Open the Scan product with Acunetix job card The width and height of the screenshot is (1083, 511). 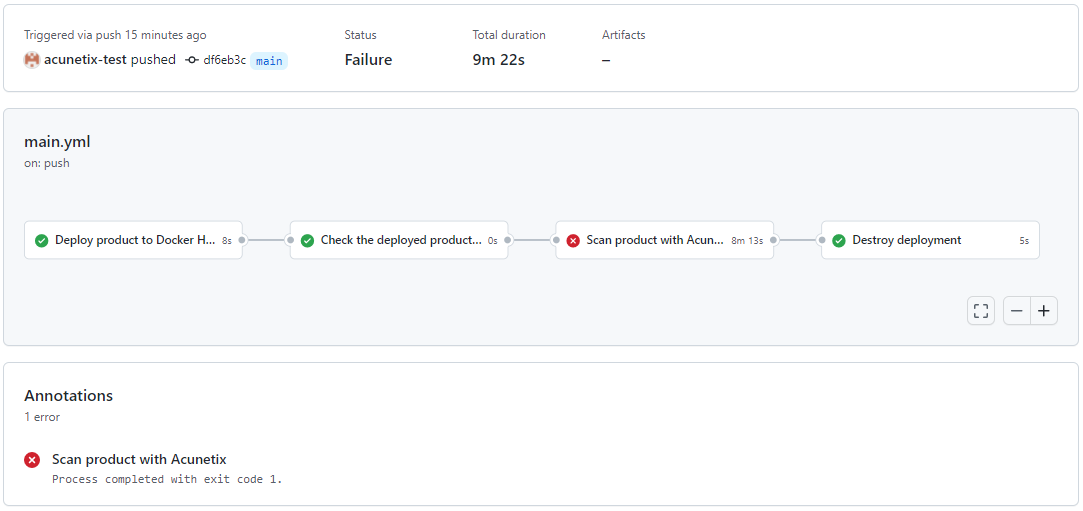664,240
